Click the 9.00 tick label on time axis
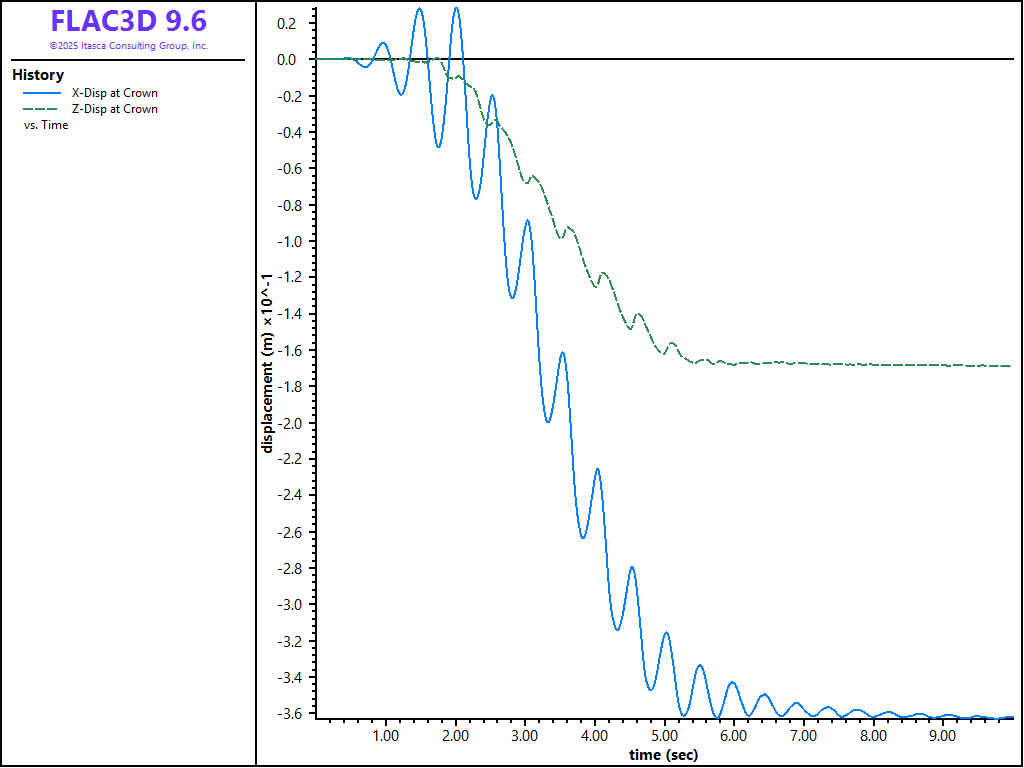The height and width of the screenshot is (768, 1024). click(x=942, y=736)
